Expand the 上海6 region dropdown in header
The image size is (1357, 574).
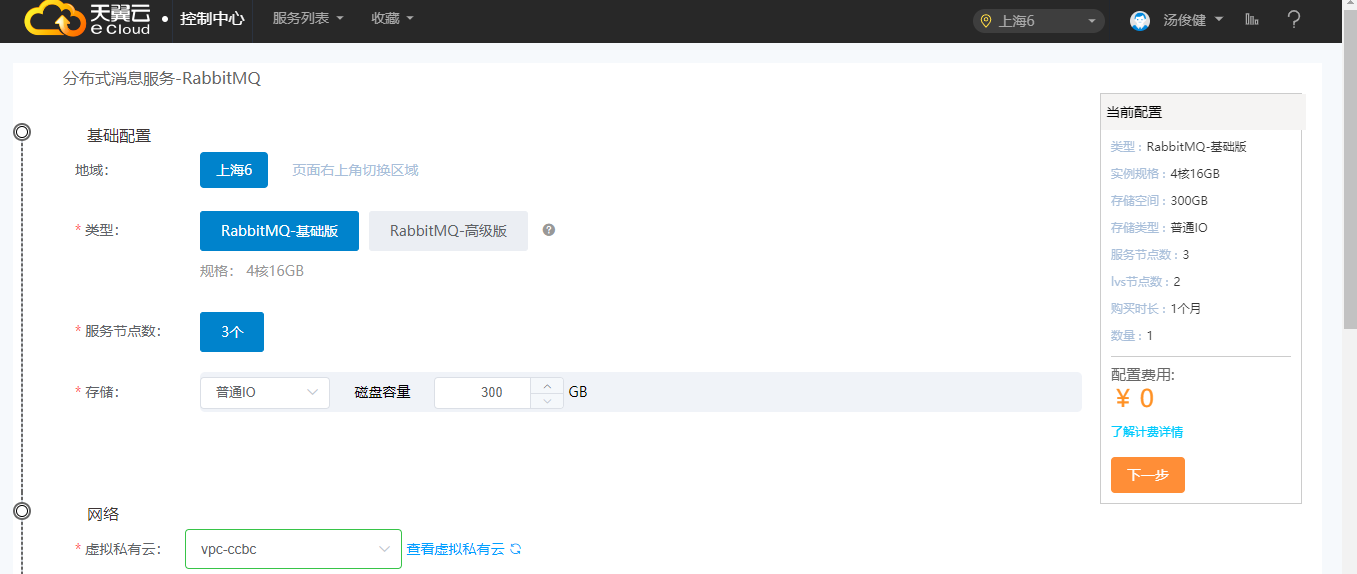[1039, 21]
